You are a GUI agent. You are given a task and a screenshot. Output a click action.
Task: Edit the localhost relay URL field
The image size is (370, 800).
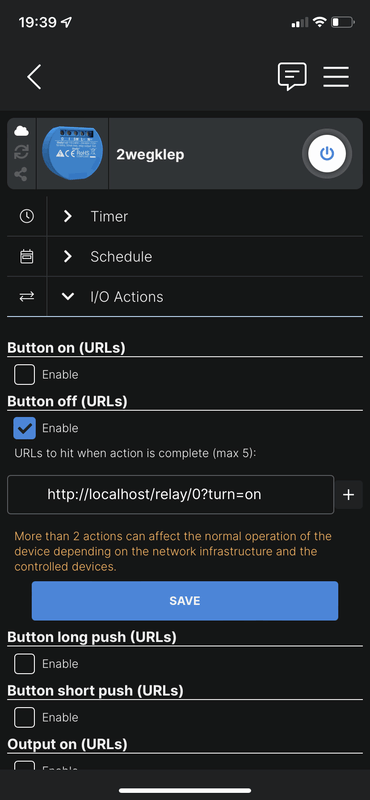click(170, 494)
